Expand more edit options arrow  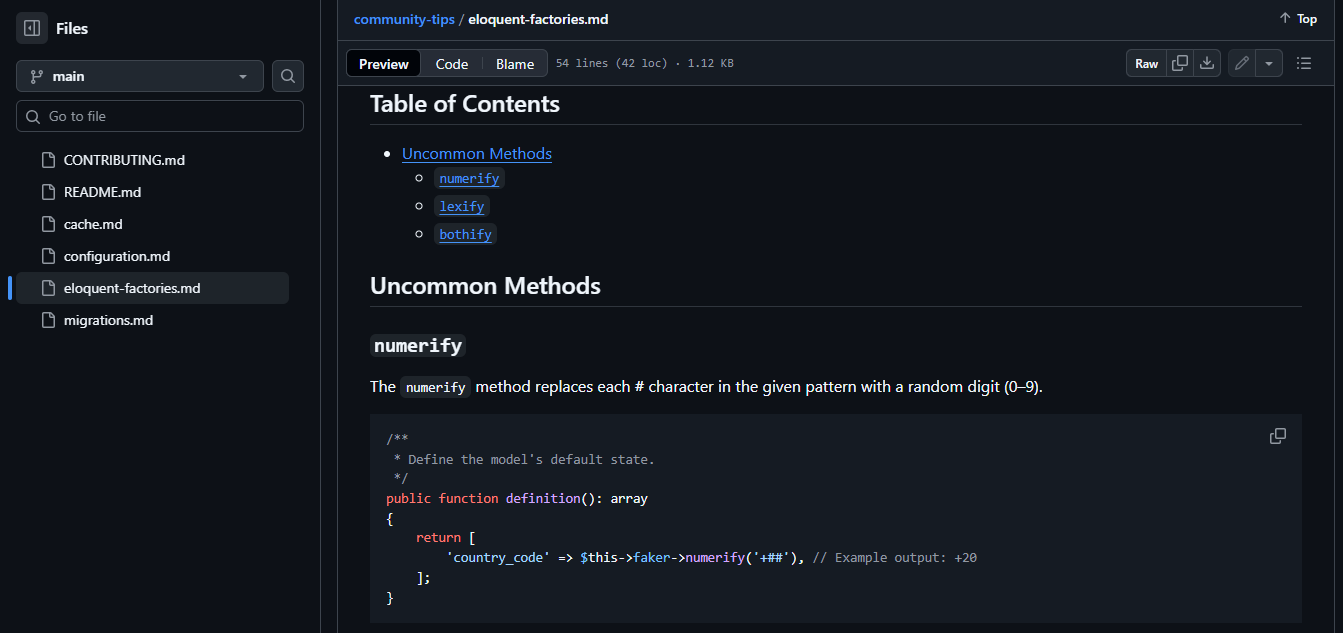coord(1269,63)
